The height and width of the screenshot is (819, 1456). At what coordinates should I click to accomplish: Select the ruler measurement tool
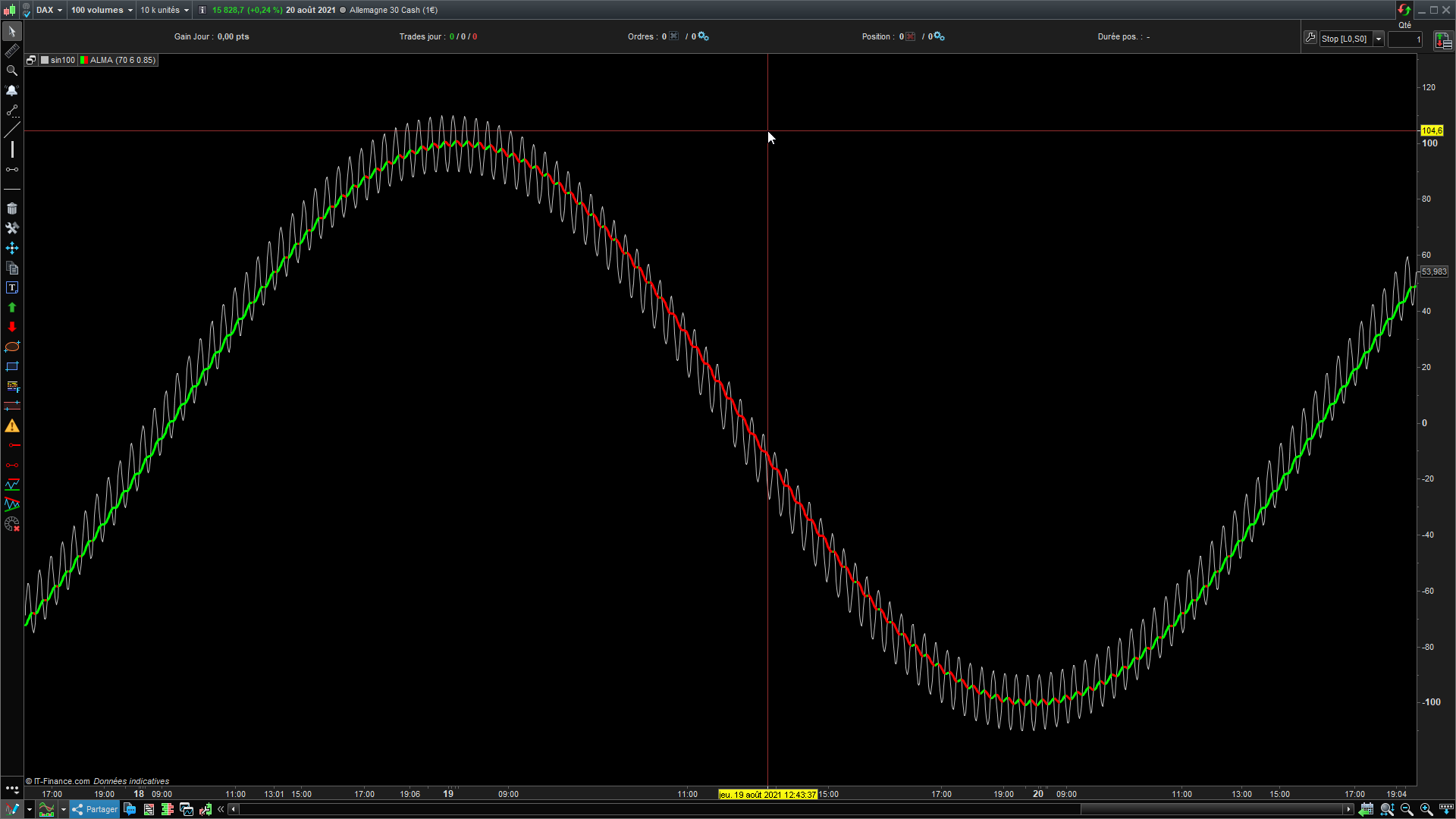tap(12, 51)
